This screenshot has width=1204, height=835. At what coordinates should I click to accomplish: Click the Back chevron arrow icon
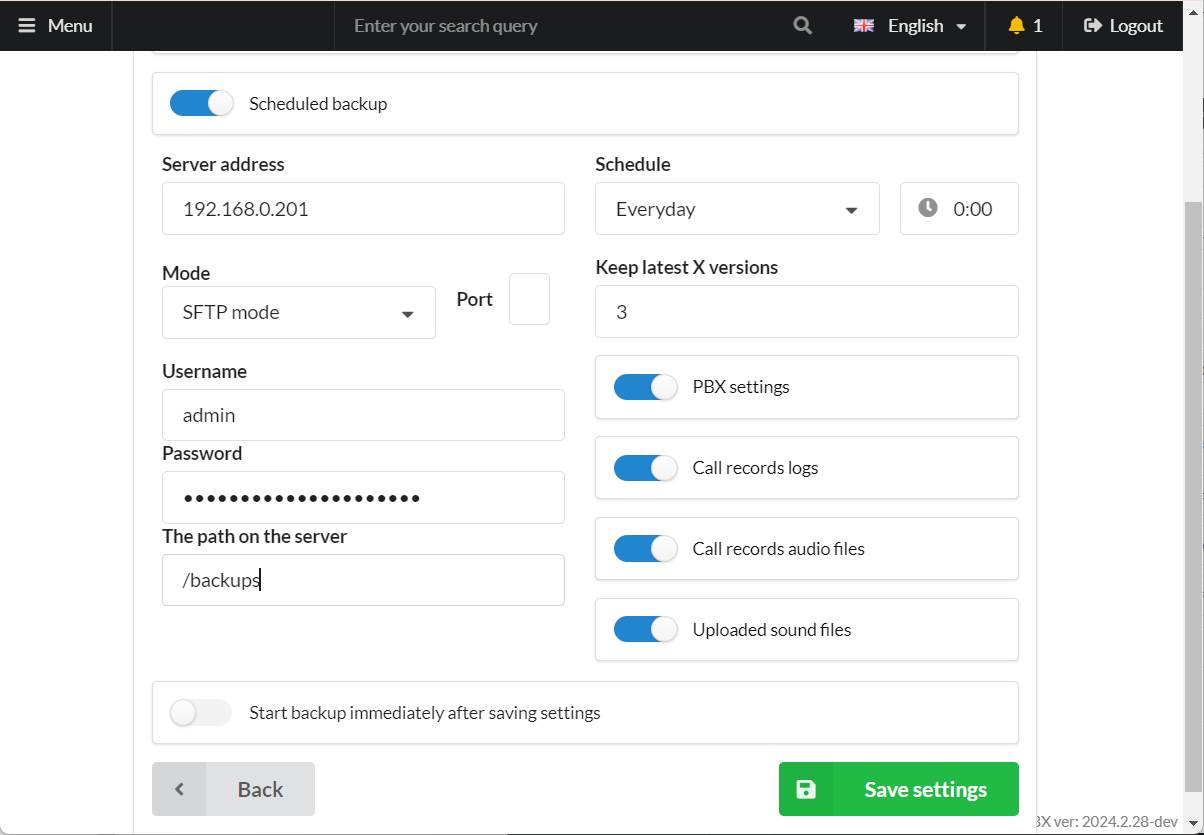180,789
